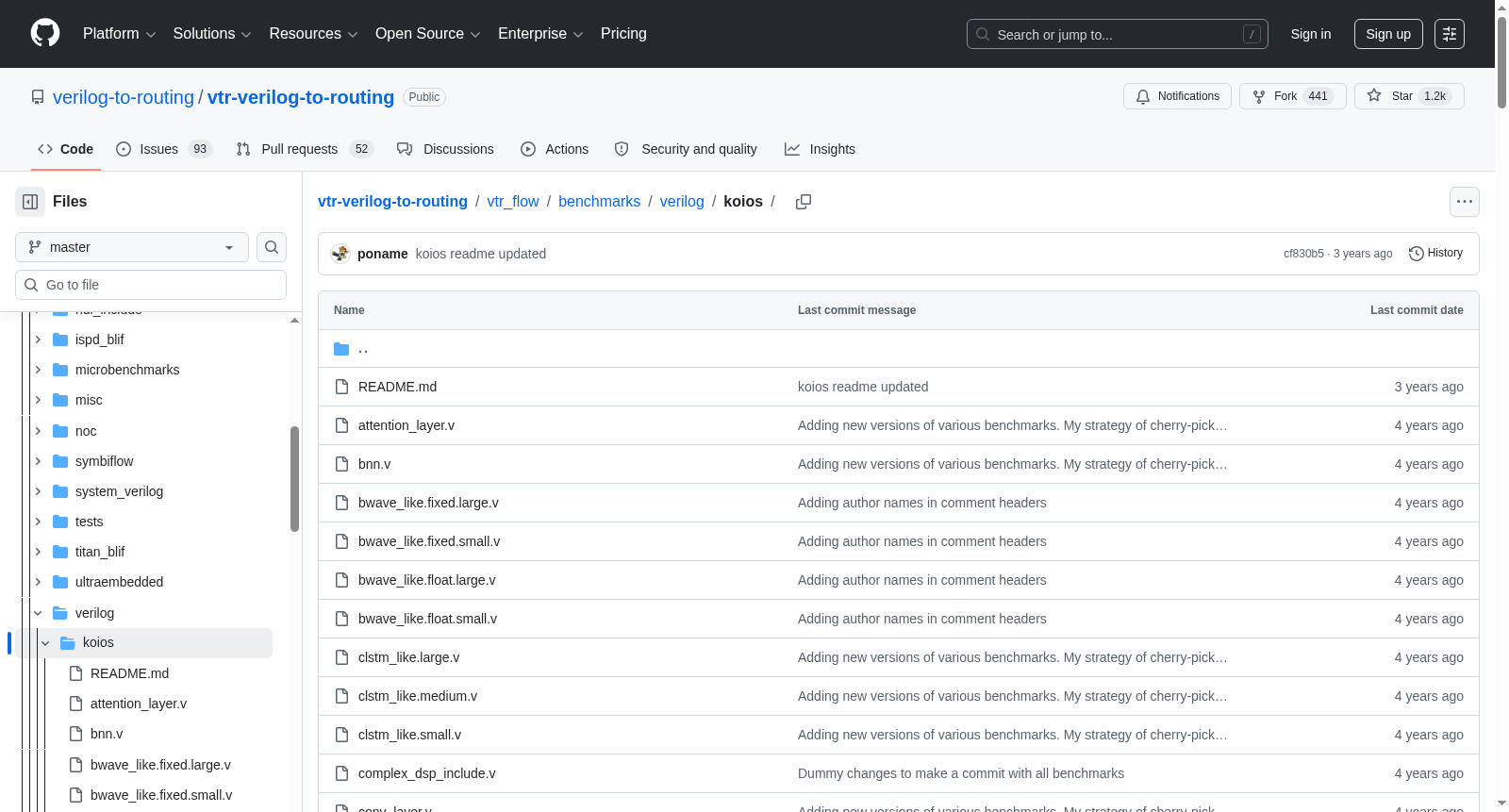
Task: Open the Pull requests tab
Action: tap(305, 149)
